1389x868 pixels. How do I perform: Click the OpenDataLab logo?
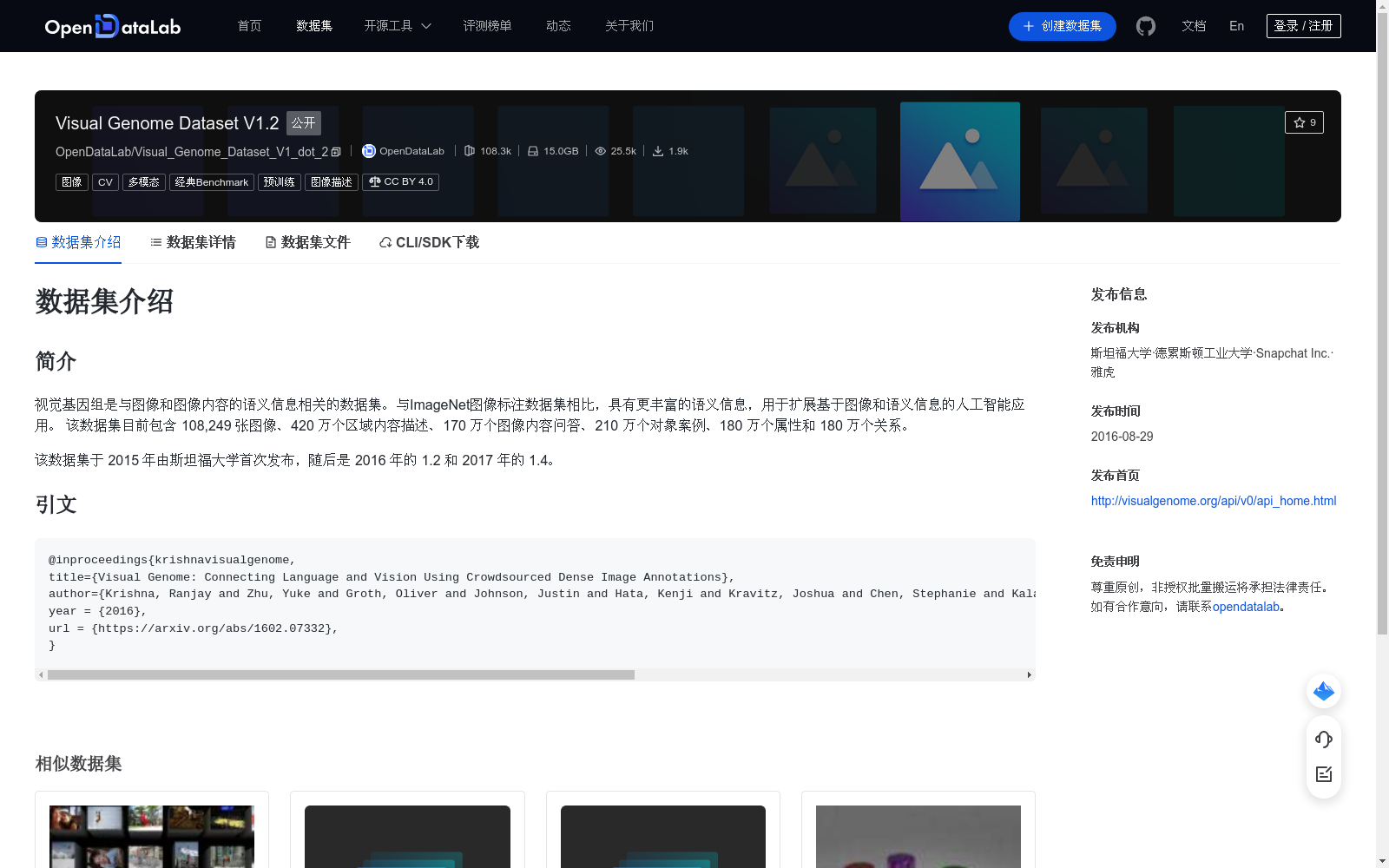[113, 26]
